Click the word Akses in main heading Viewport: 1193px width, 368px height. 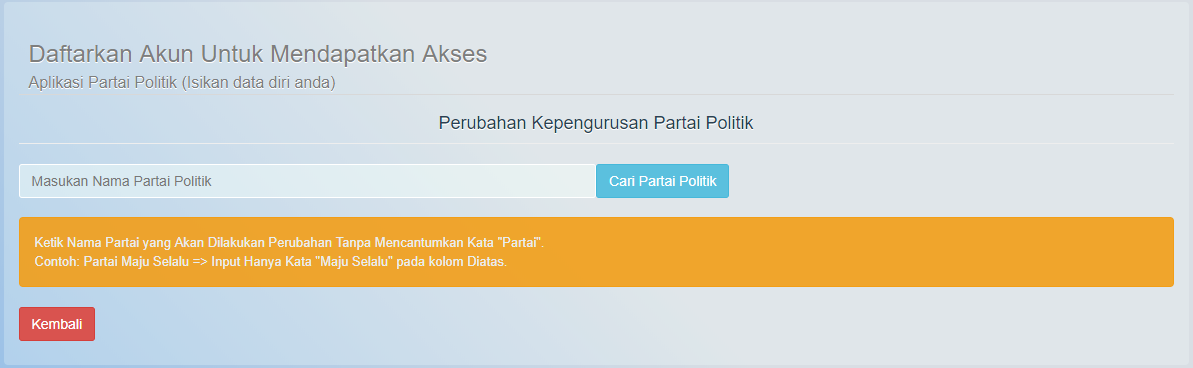(454, 54)
